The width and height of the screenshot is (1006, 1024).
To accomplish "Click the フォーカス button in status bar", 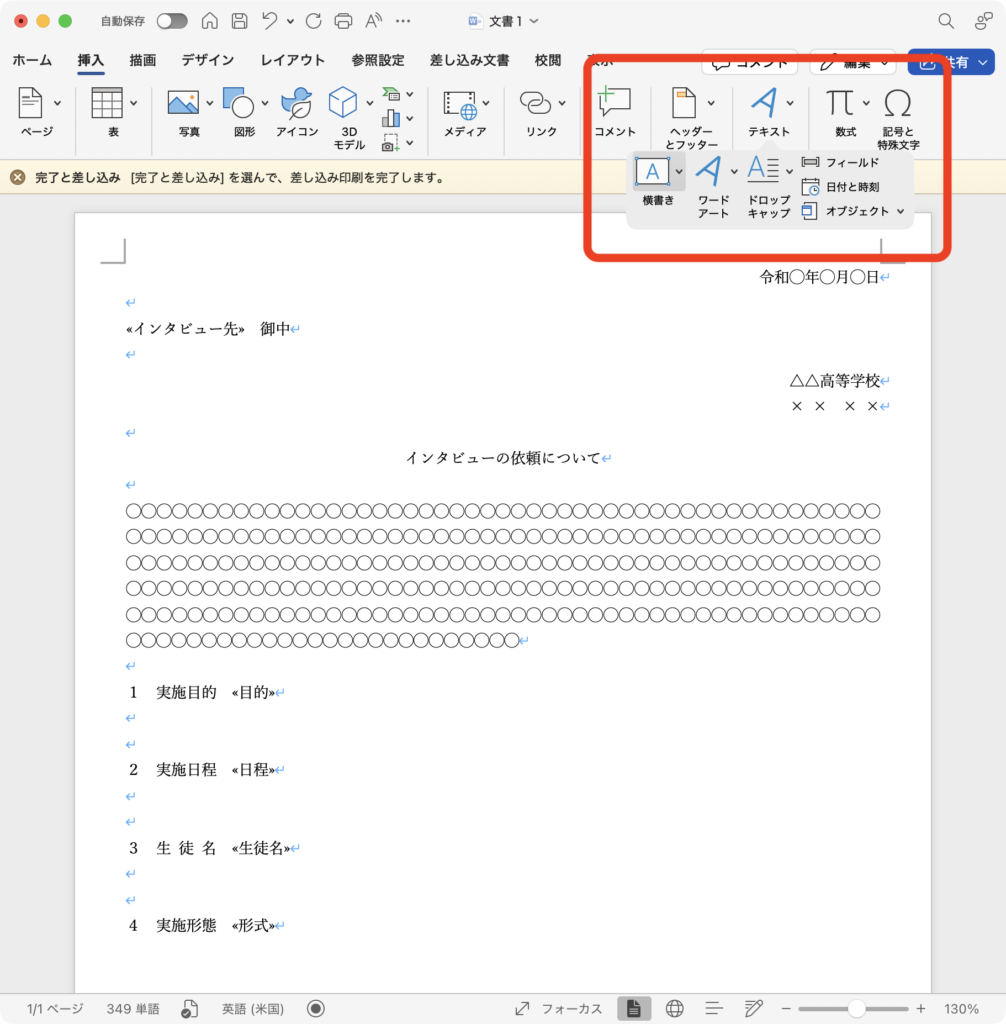I will [x=559, y=1008].
